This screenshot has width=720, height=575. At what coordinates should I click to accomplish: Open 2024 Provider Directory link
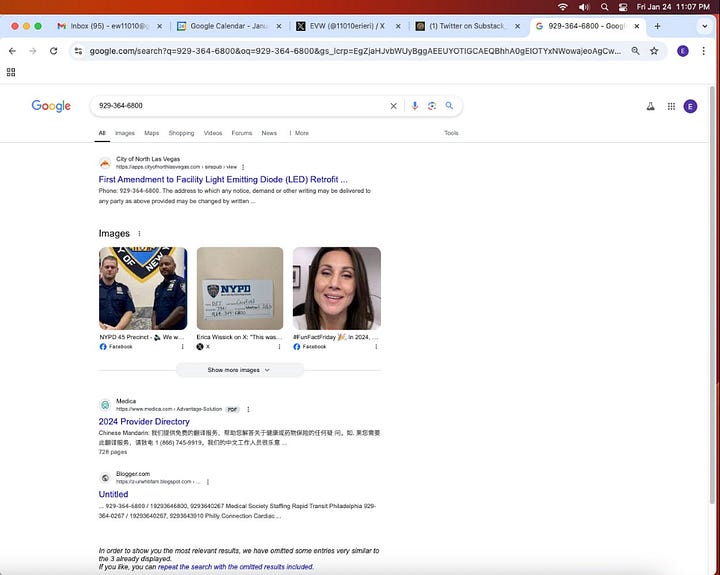pyautogui.click(x=144, y=422)
